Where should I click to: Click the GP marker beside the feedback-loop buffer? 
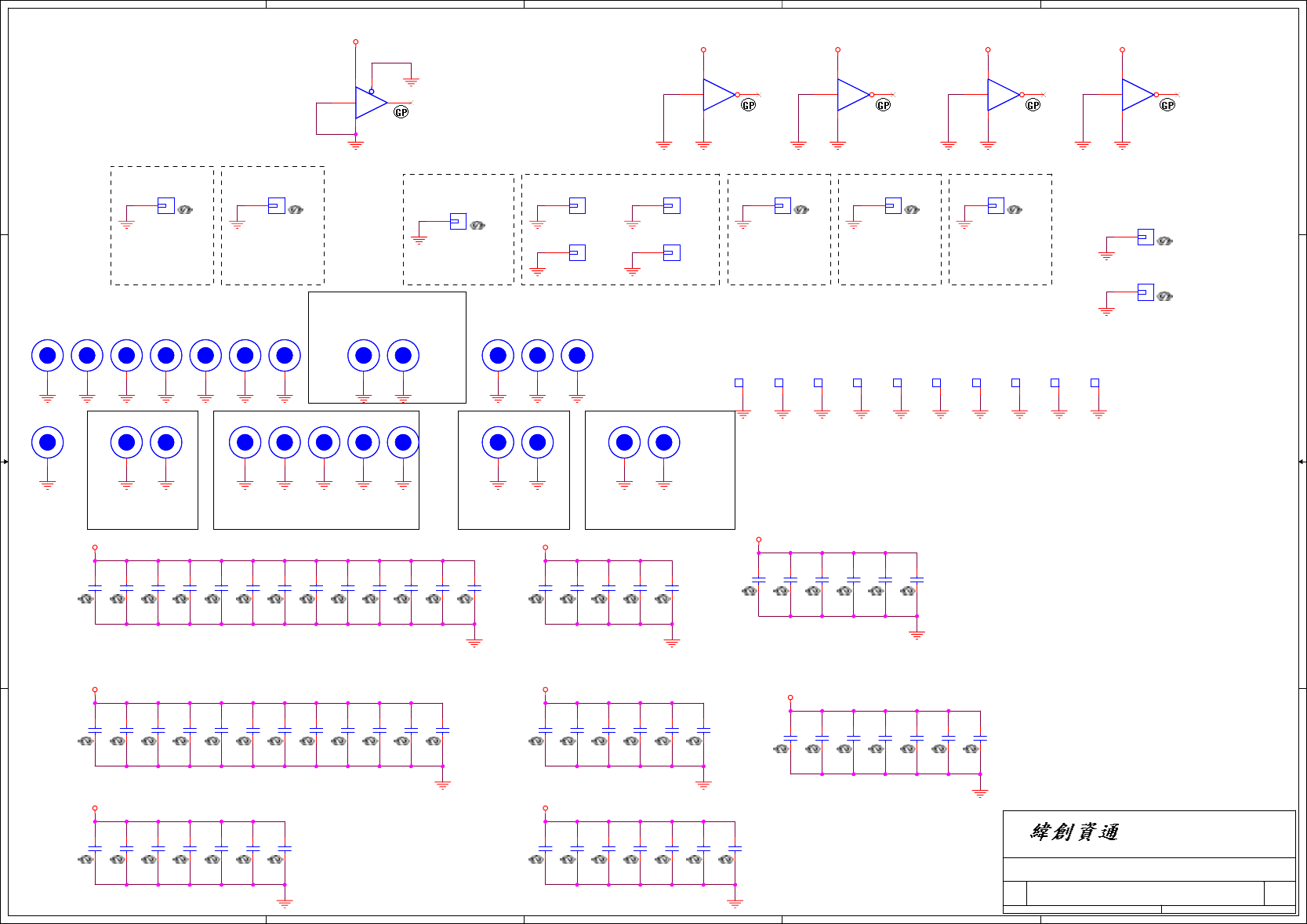(401, 112)
